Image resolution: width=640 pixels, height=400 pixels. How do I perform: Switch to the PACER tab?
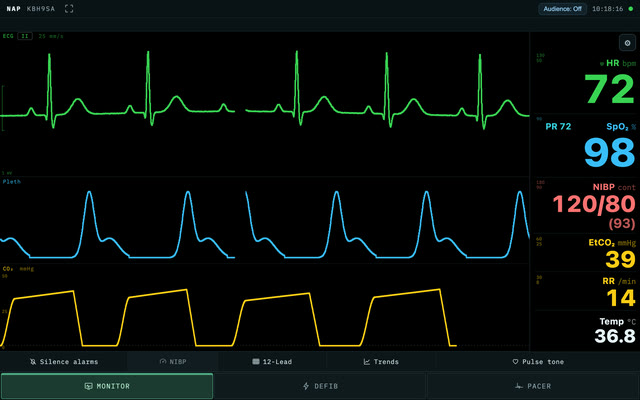click(533, 386)
